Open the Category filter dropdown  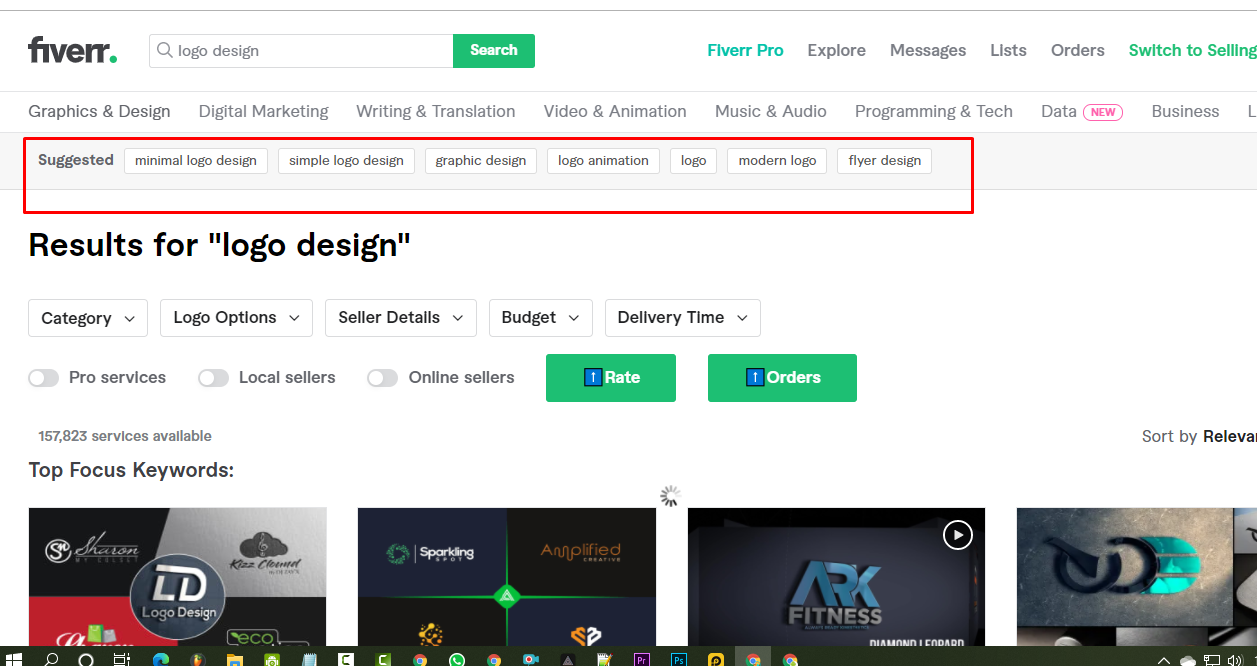click(x=88, y=318)
